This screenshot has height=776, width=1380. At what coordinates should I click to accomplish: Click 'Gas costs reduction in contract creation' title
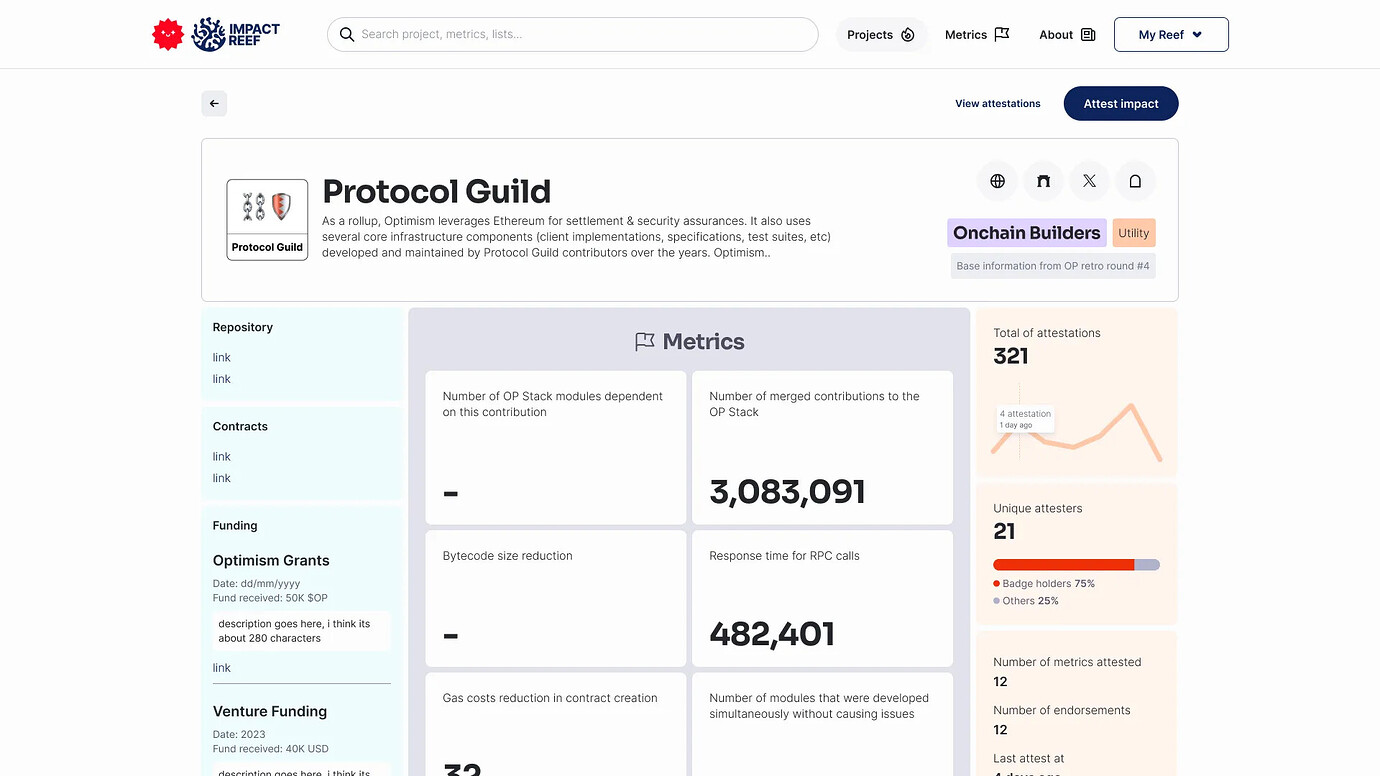click(x=550, y=698)
